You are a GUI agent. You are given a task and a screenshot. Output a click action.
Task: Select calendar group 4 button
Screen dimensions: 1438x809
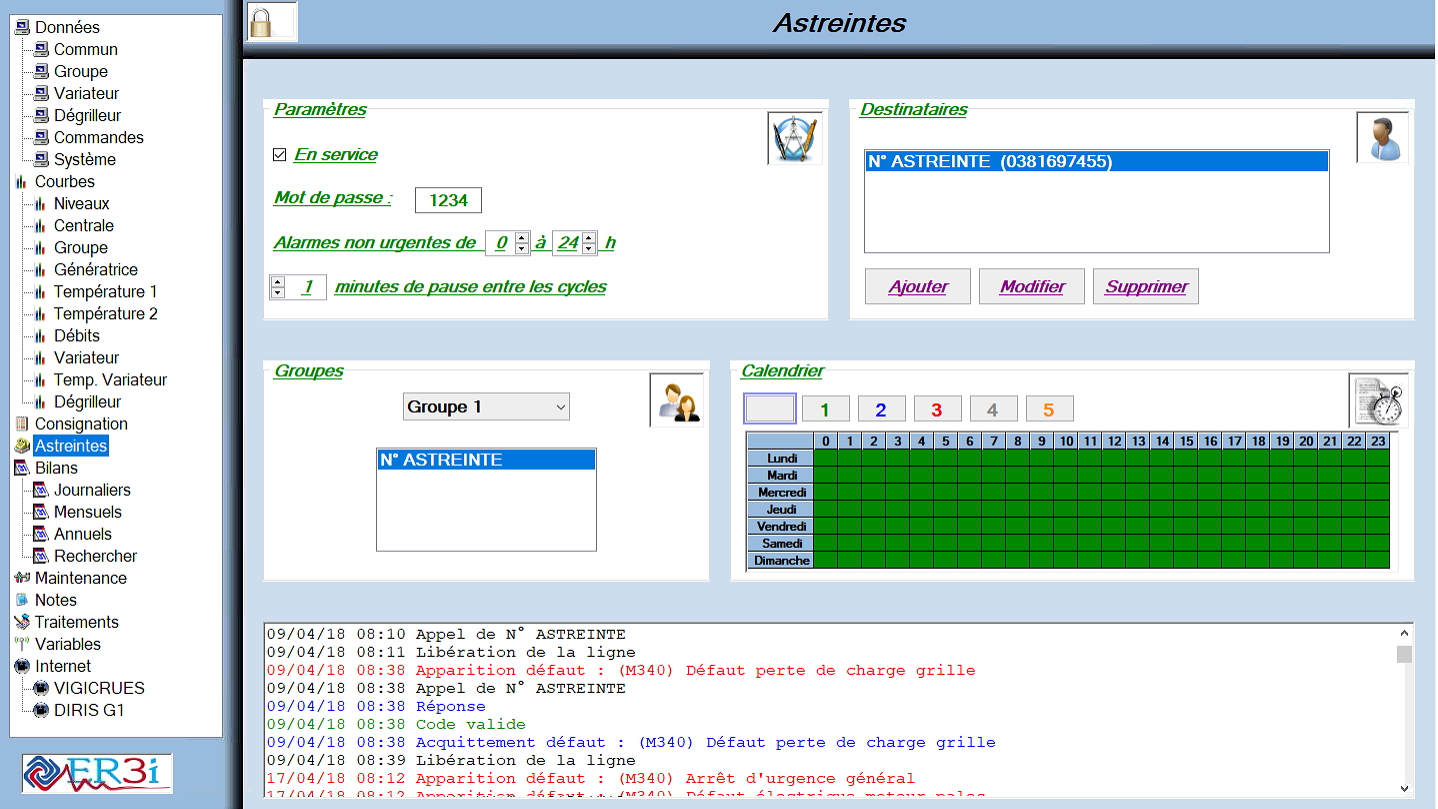point(993,408)
